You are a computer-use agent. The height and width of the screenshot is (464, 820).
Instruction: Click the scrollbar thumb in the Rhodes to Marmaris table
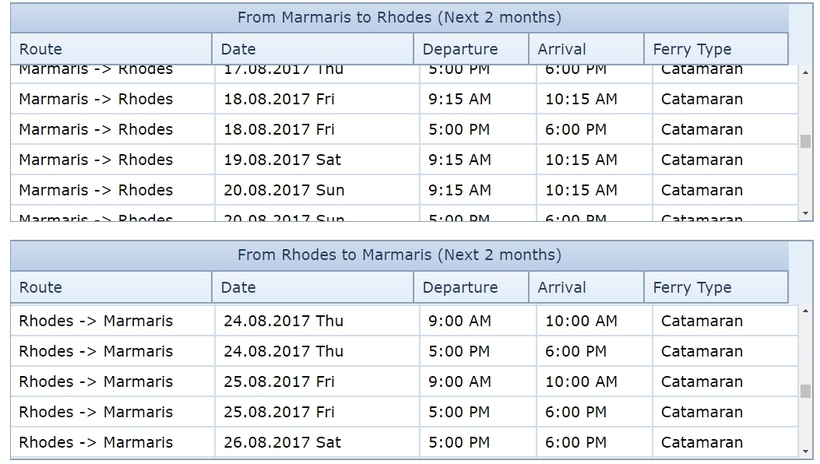(805, 391)
